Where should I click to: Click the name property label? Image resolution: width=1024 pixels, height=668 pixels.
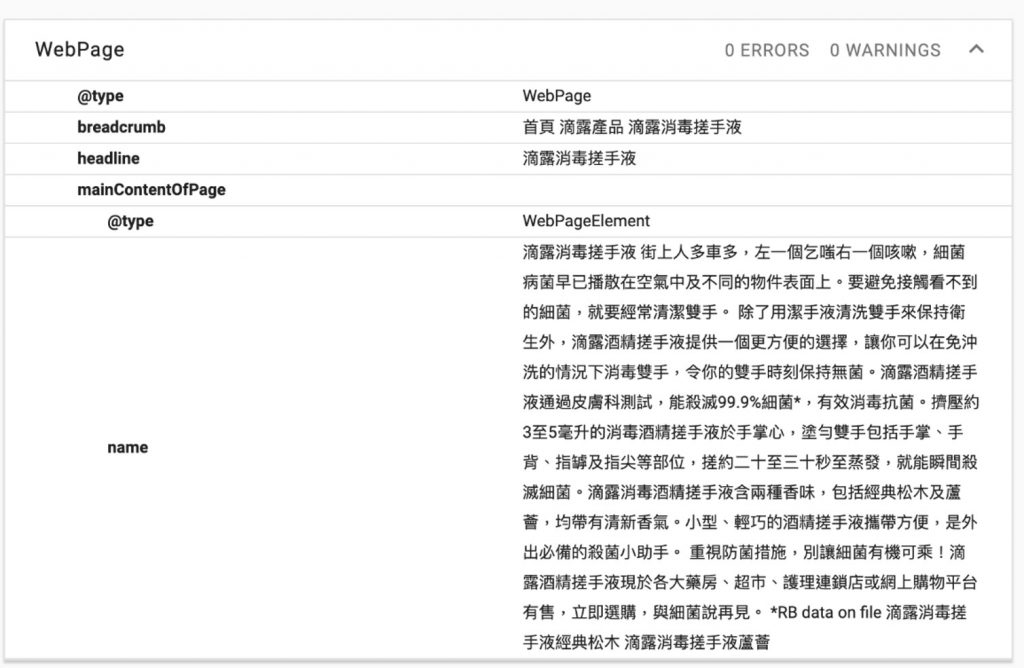tap(127, 447)
